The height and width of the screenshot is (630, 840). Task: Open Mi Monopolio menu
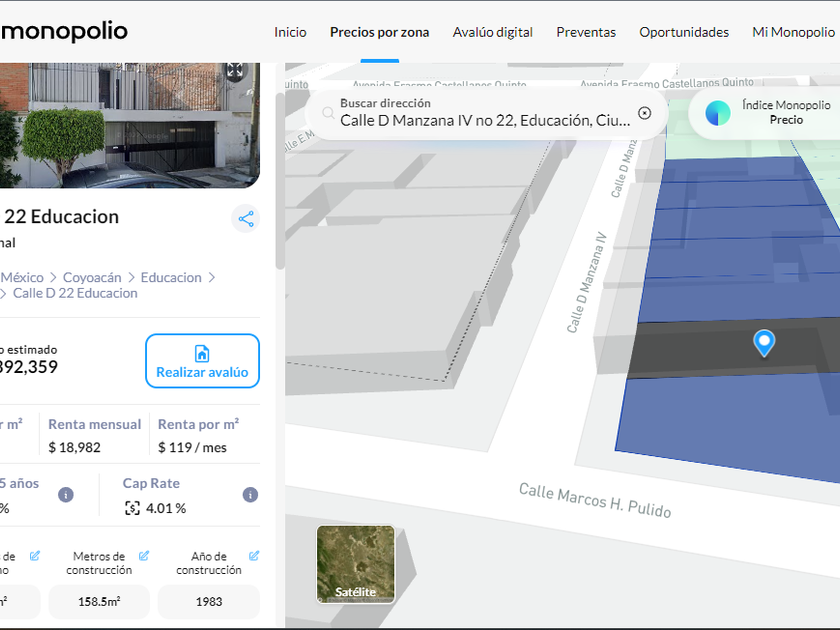point(793,32)
